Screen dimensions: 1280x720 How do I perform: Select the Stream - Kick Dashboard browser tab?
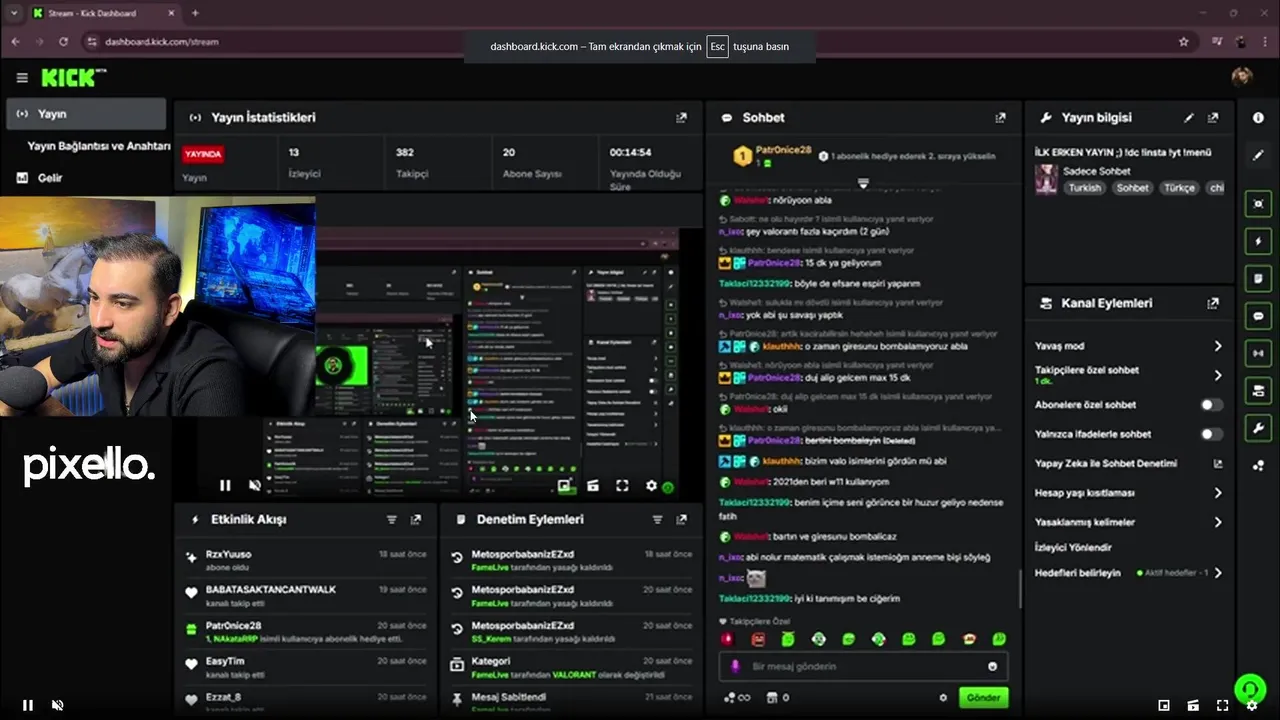(103, 13)
